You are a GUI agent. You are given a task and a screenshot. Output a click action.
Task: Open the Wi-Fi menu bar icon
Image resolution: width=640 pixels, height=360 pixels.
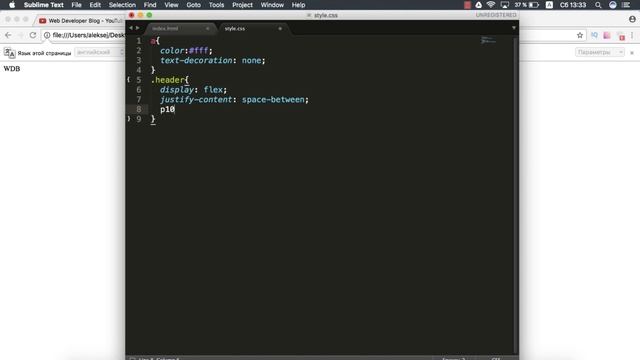(491, 5)
